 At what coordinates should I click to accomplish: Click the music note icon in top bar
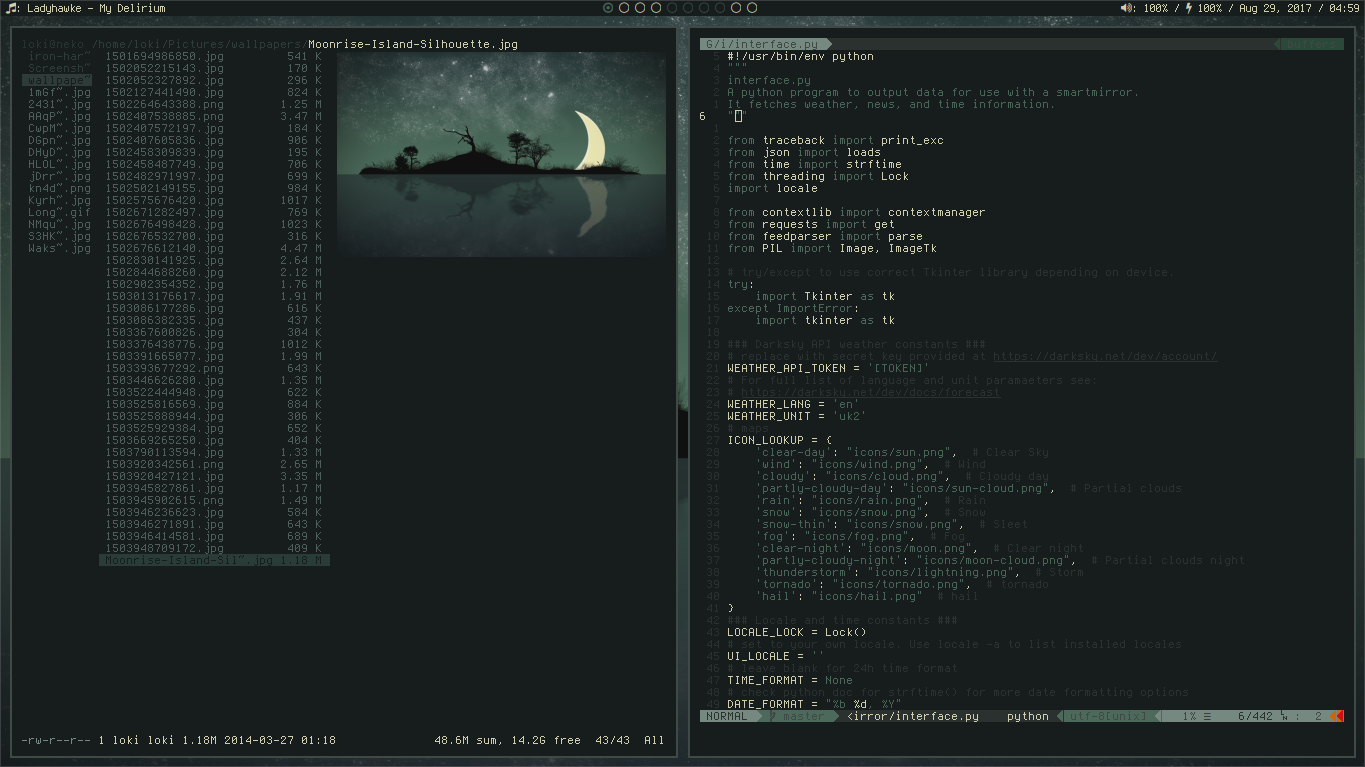click(11, 8)
